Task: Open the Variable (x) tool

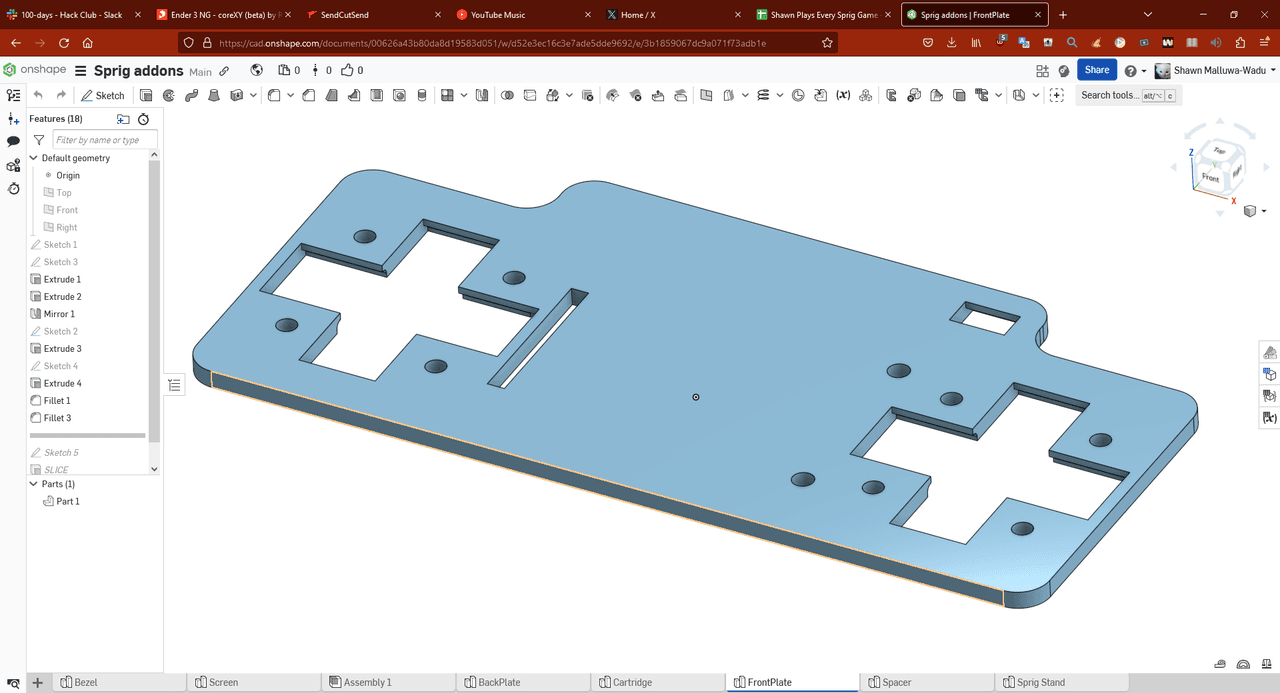Action: (x=843, y=95)
